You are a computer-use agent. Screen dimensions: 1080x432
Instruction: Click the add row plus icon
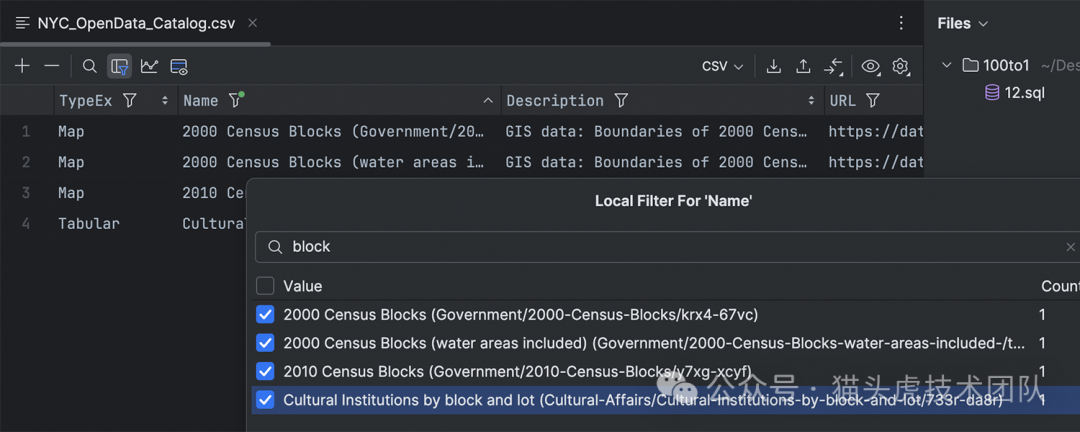point(22,66)
